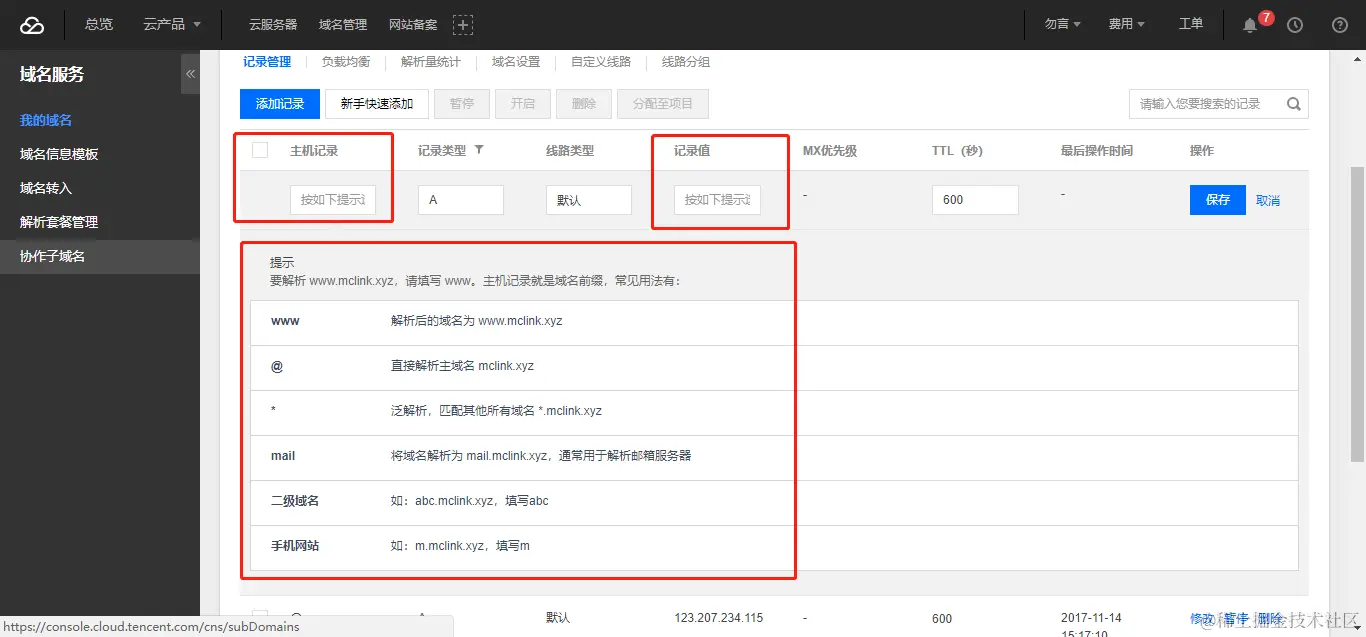Click the 添加记录 button
The image size is (1366, 637).
(280, 104)
